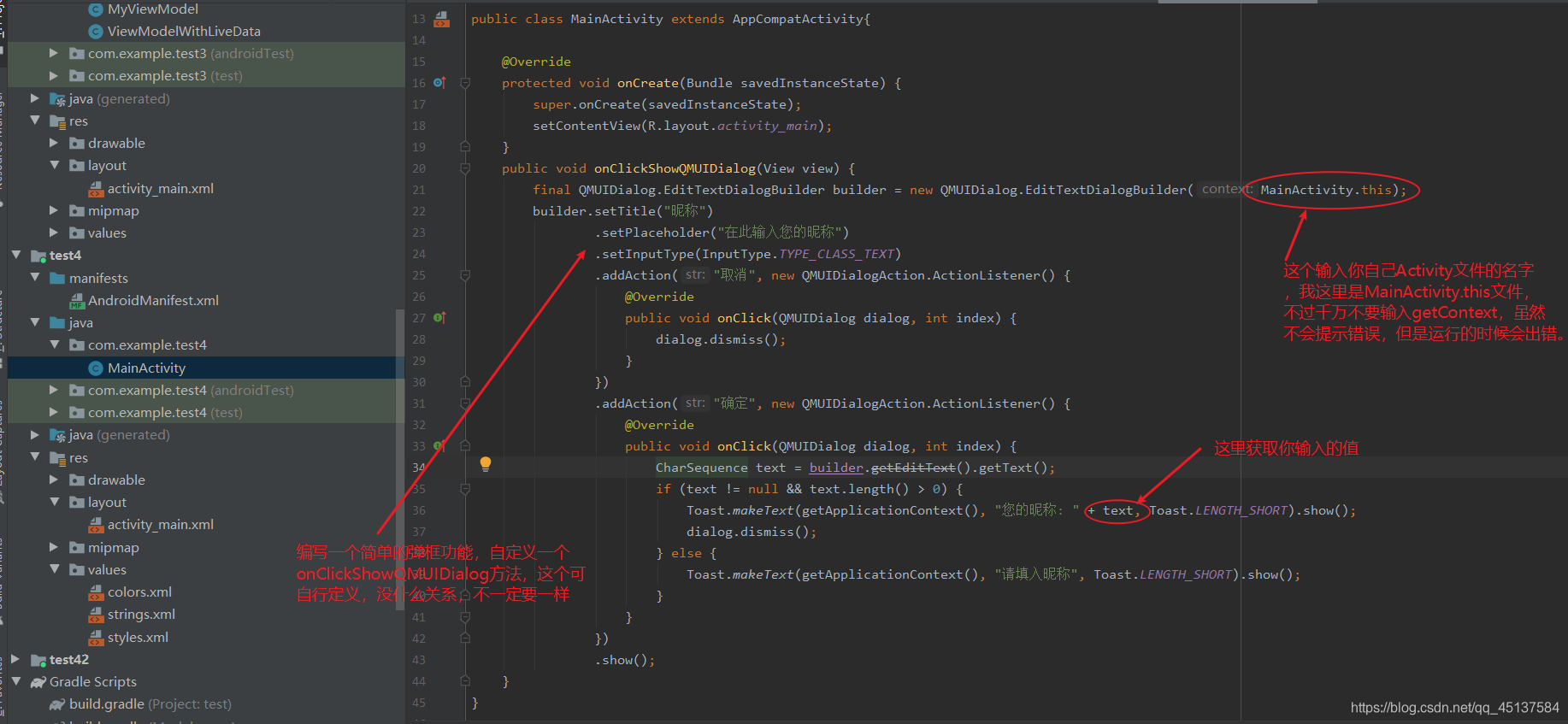Click the project tree vertical scrollbar

399,460
